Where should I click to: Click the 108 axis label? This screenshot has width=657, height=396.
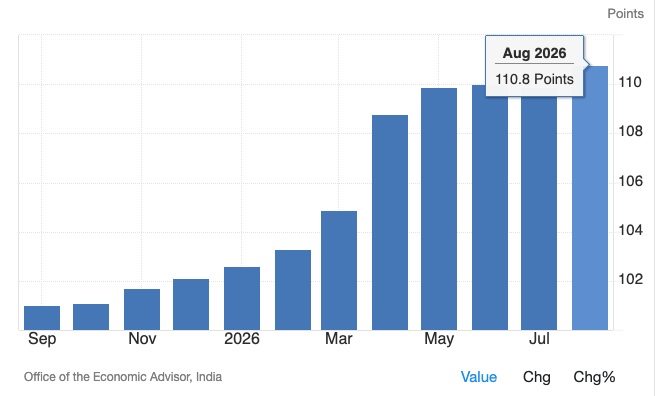[630, 132]
